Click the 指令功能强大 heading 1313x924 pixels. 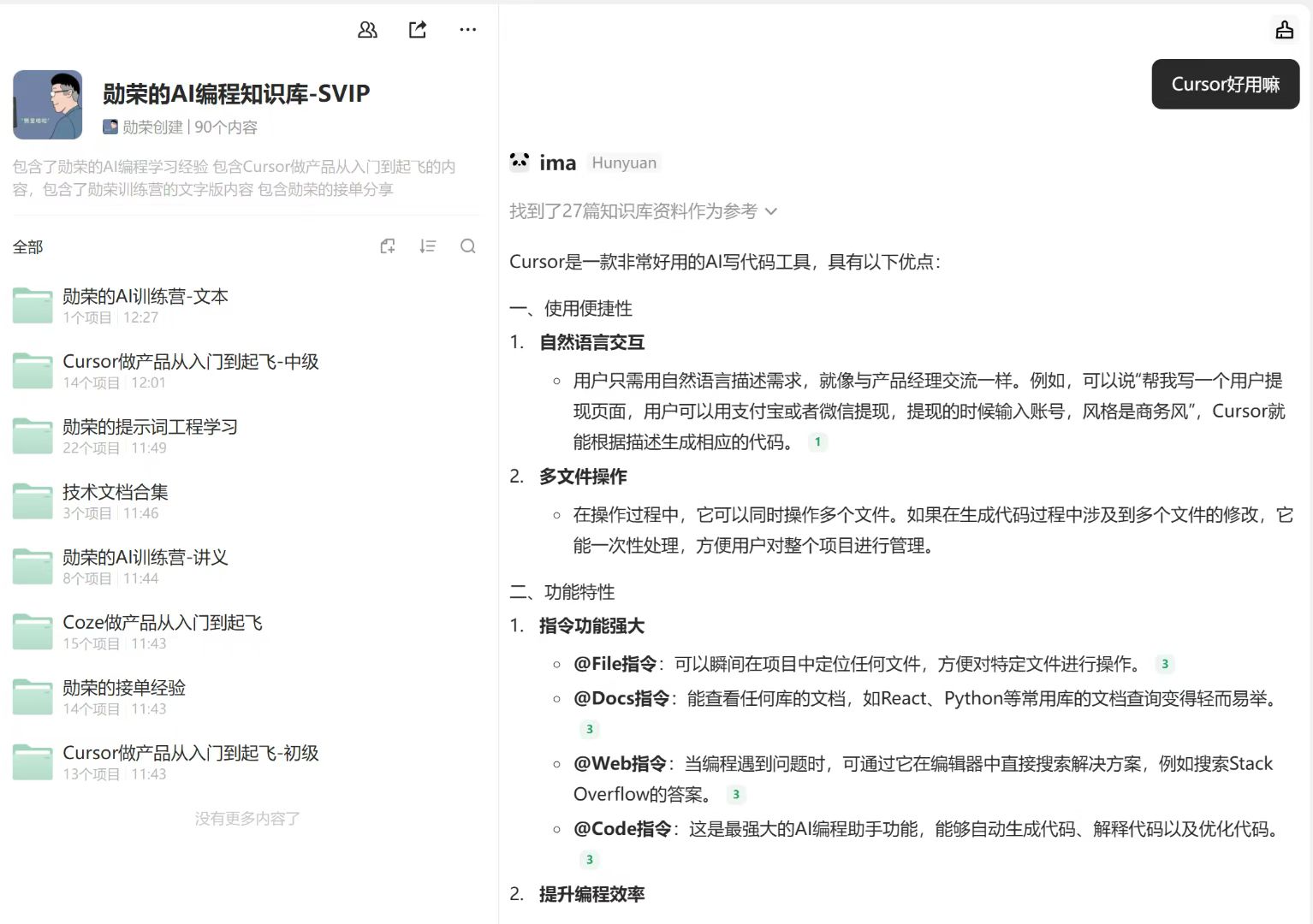click(x=591, y=626)
